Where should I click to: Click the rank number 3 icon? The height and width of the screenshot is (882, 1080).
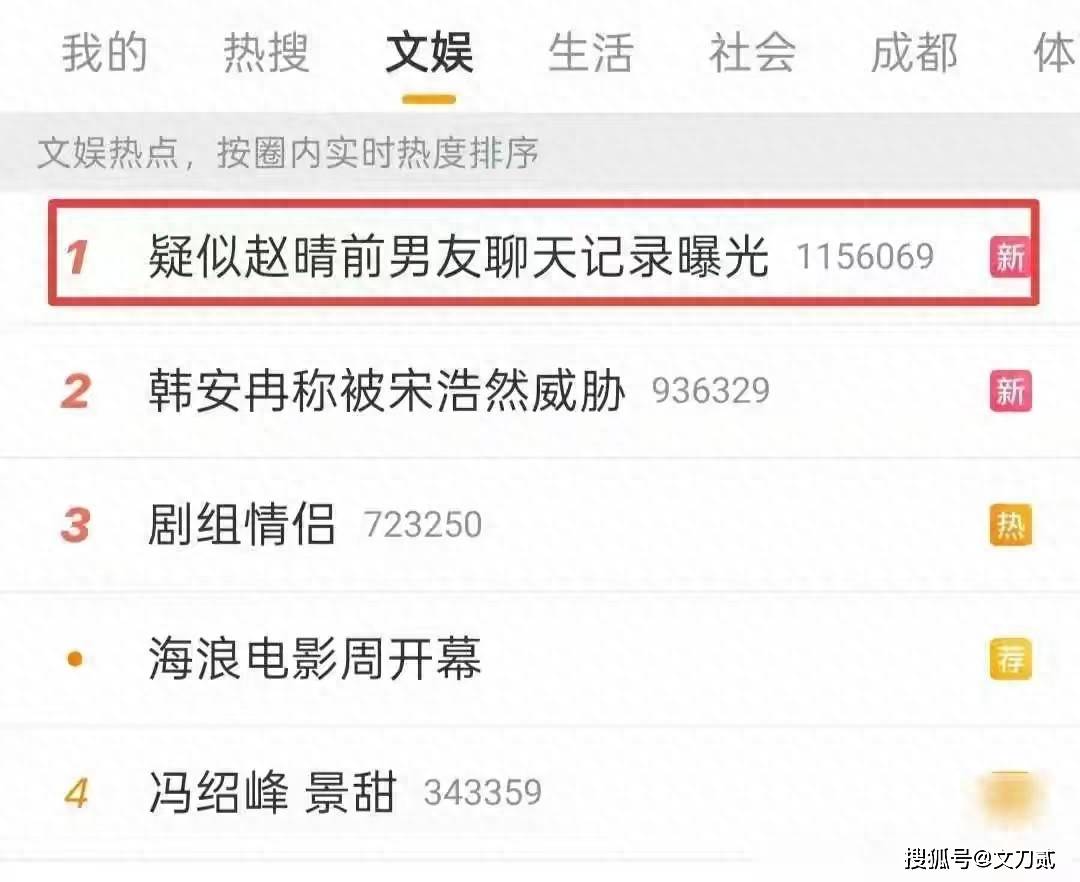point(76,525)
